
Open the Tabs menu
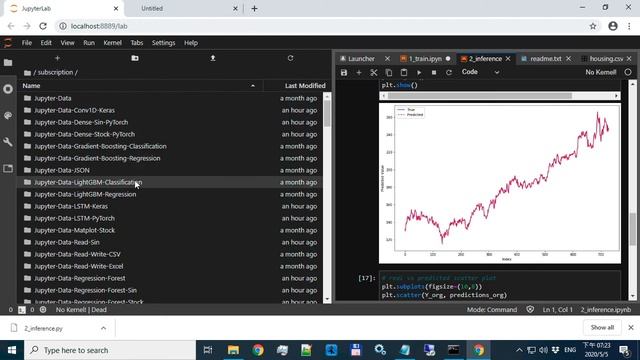tap(137, 43)
